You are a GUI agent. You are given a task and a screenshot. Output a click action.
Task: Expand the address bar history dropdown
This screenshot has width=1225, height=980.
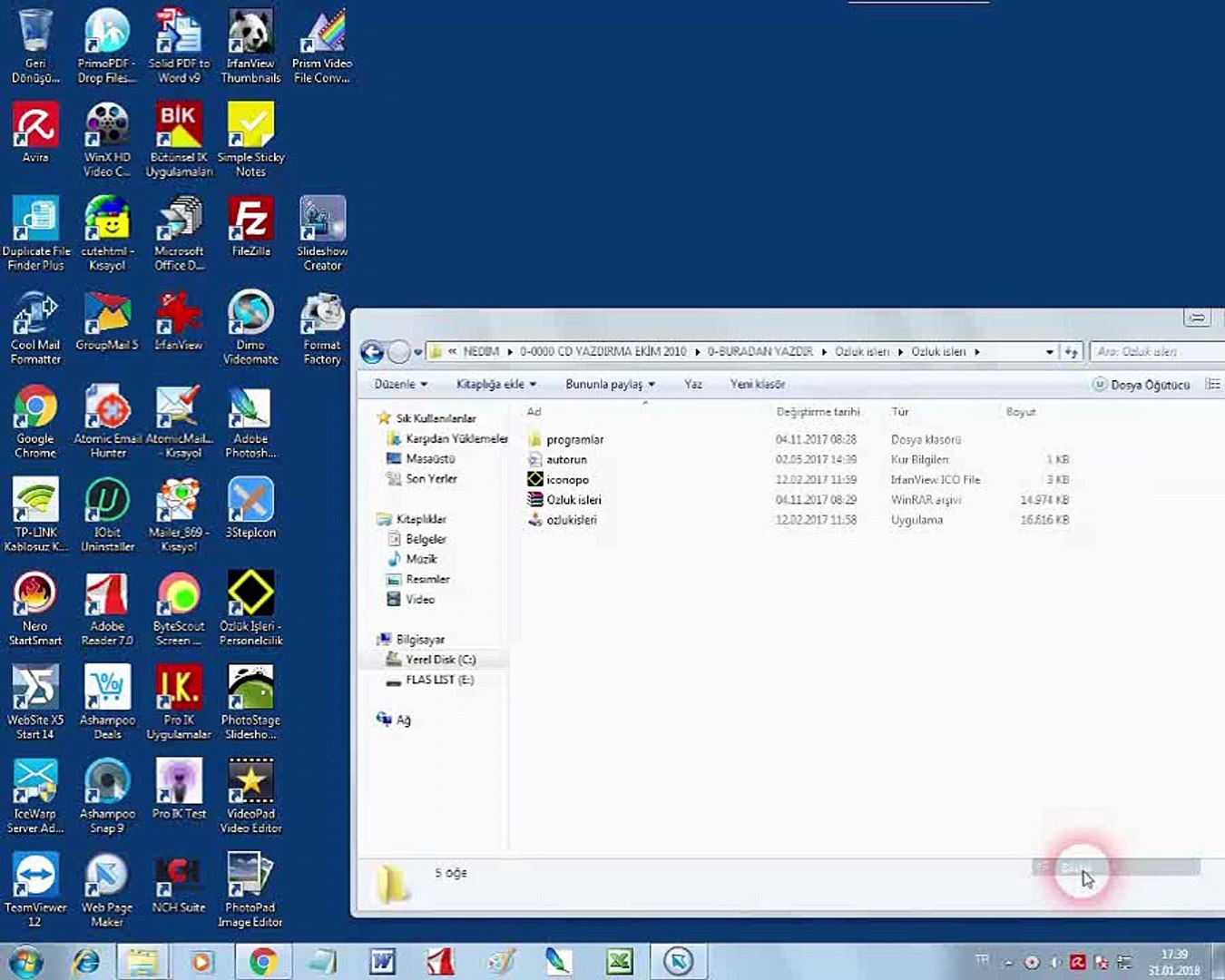[1050, 352]
